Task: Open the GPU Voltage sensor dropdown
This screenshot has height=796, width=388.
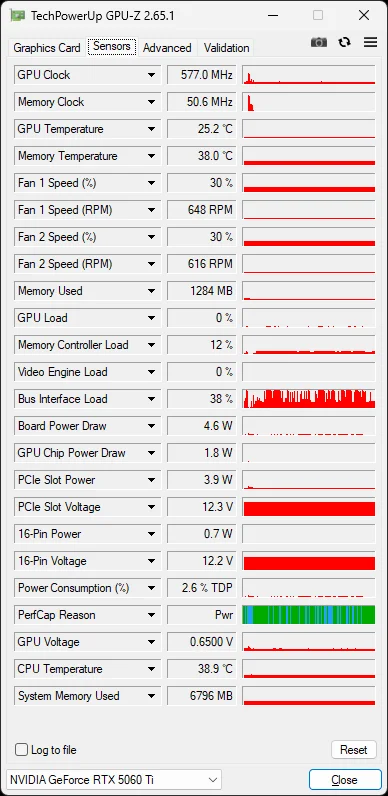Action: [x=151, y=642]
